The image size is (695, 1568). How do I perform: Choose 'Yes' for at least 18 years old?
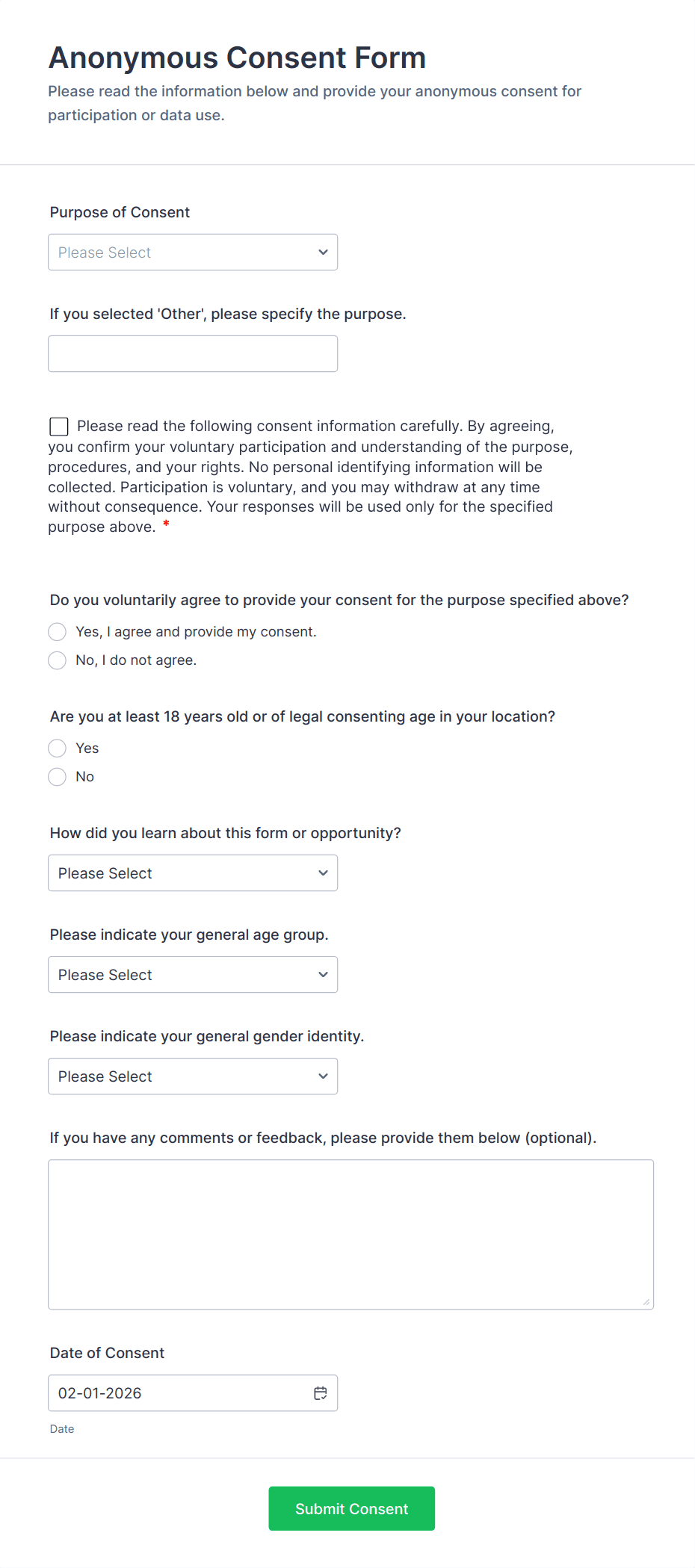[x=58, y=749]
